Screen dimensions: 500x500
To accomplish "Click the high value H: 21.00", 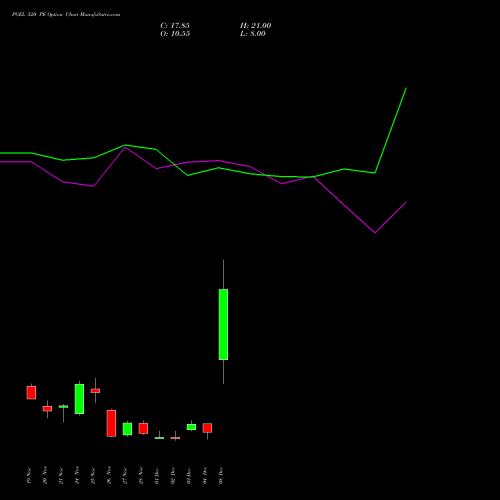I will [x=255, y=26].
